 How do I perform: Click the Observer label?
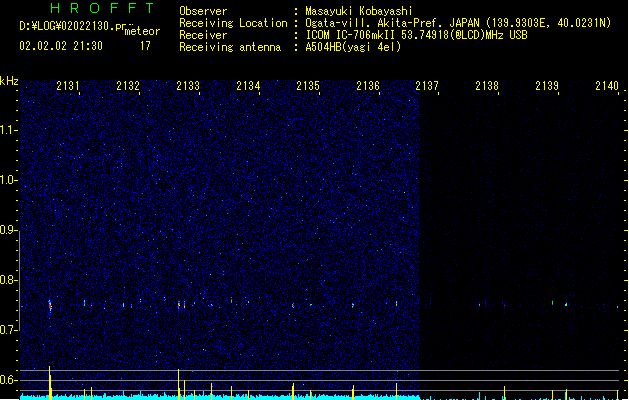coord(203,11)
